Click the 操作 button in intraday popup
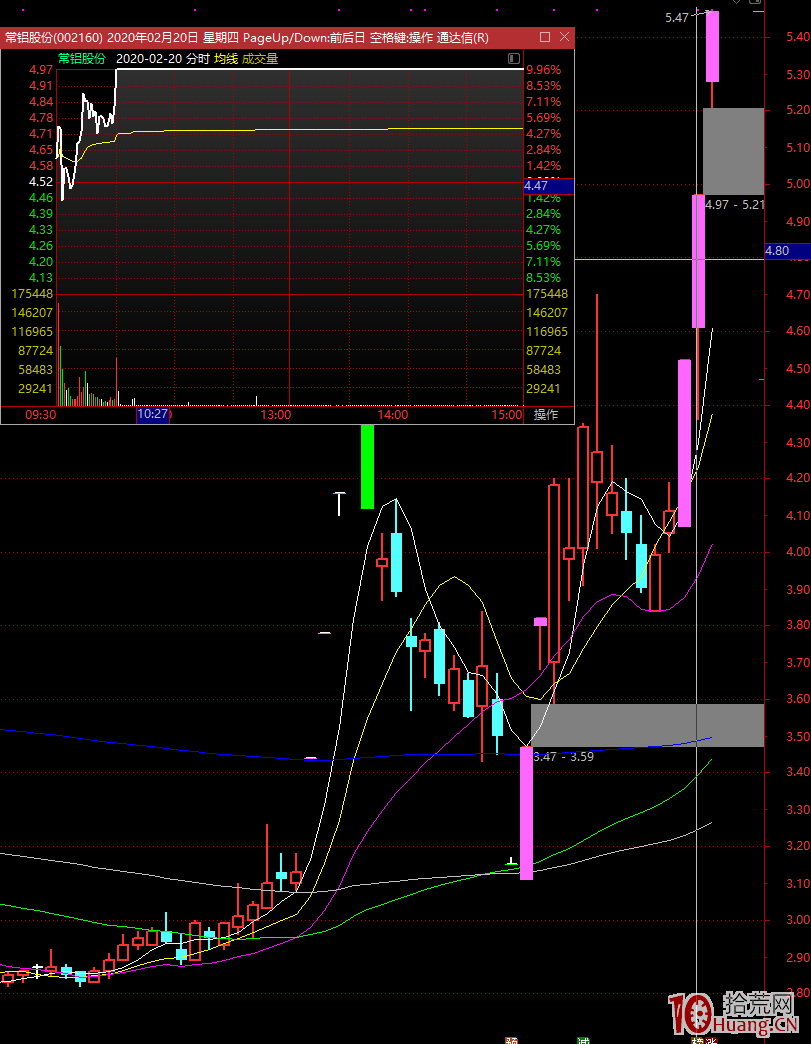Viewport: 811px width, 1044px height. [547, 415]
